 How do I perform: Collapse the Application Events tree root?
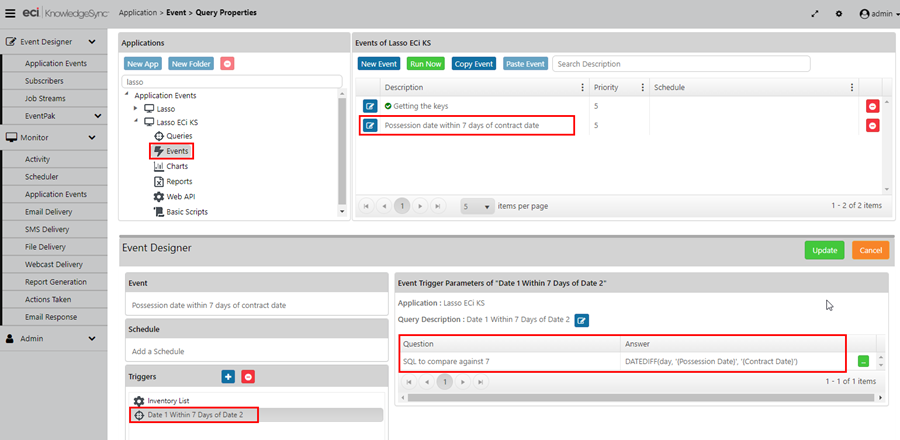tap(126, 95)
